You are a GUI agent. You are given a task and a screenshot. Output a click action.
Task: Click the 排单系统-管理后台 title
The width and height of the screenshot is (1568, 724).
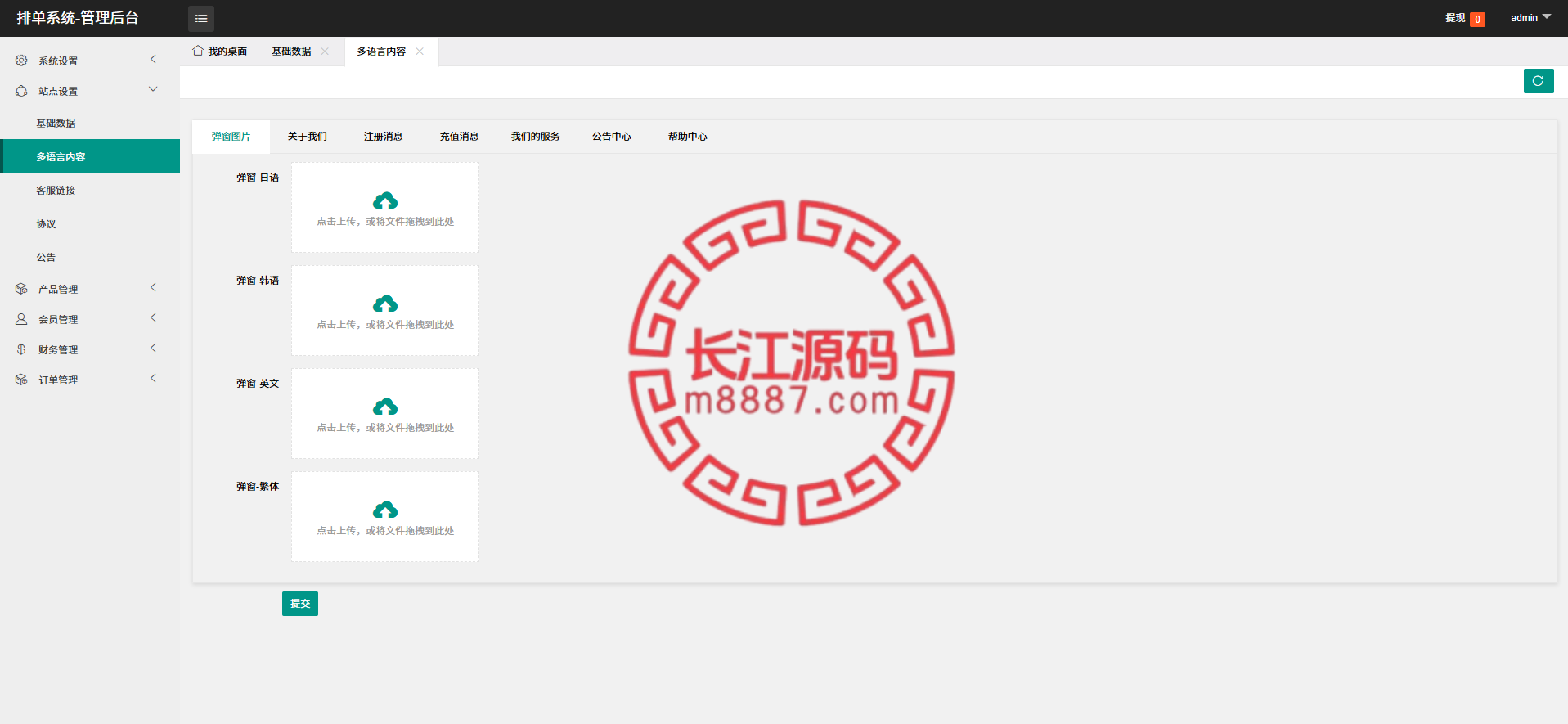point(78,18)
